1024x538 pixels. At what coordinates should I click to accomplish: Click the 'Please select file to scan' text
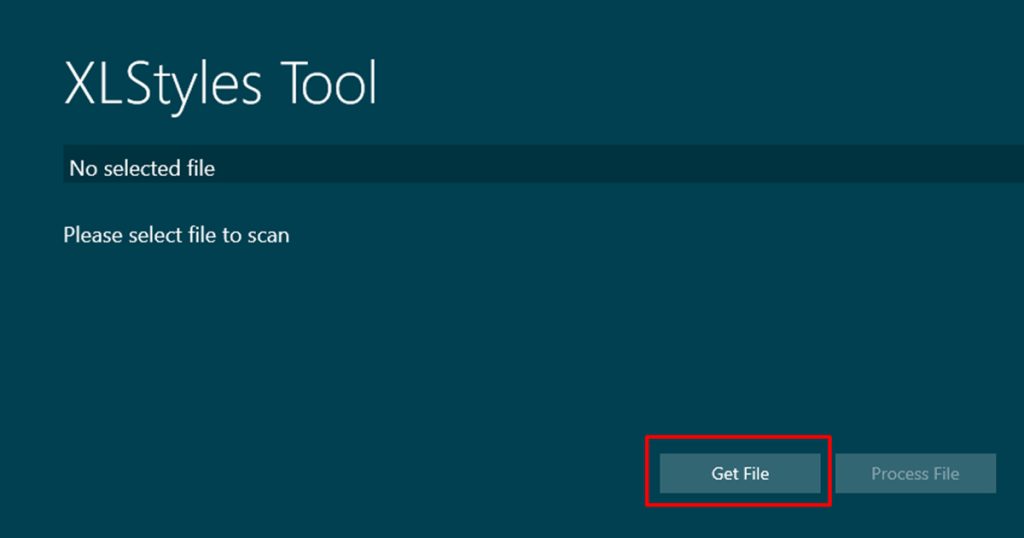[176, 235]
